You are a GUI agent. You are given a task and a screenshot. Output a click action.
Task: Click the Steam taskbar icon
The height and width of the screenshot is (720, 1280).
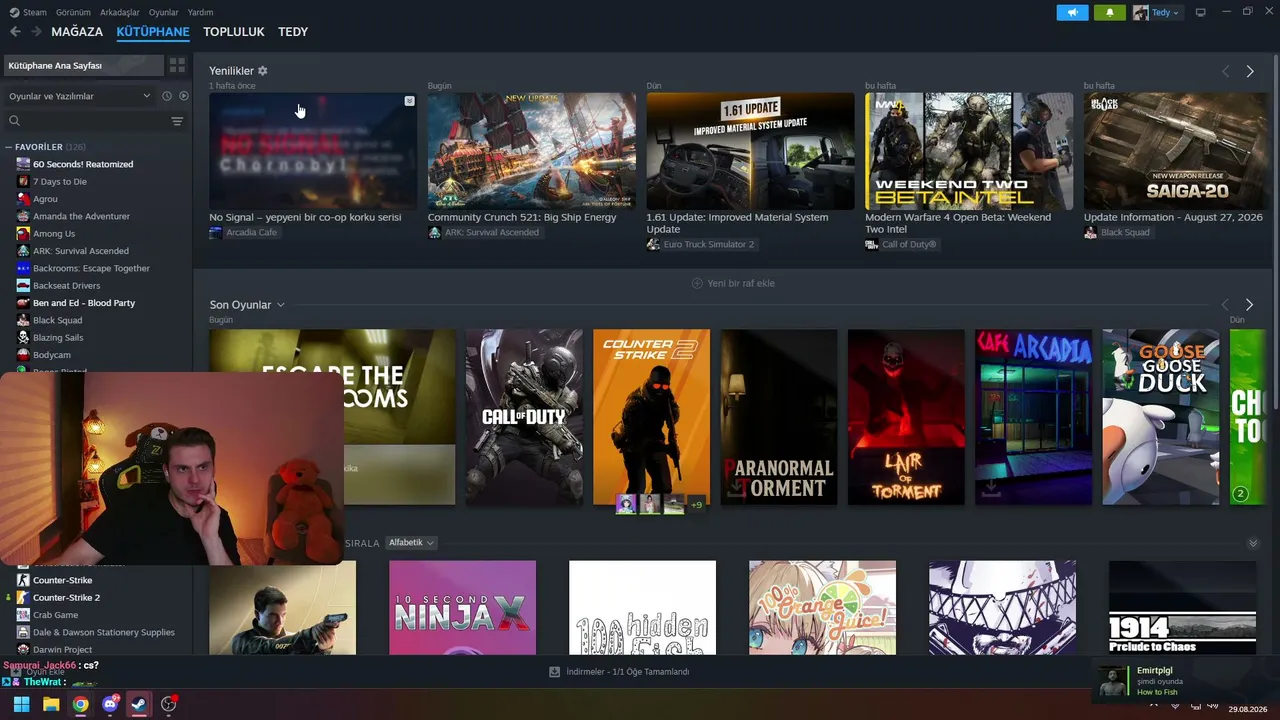pos(139,704)
